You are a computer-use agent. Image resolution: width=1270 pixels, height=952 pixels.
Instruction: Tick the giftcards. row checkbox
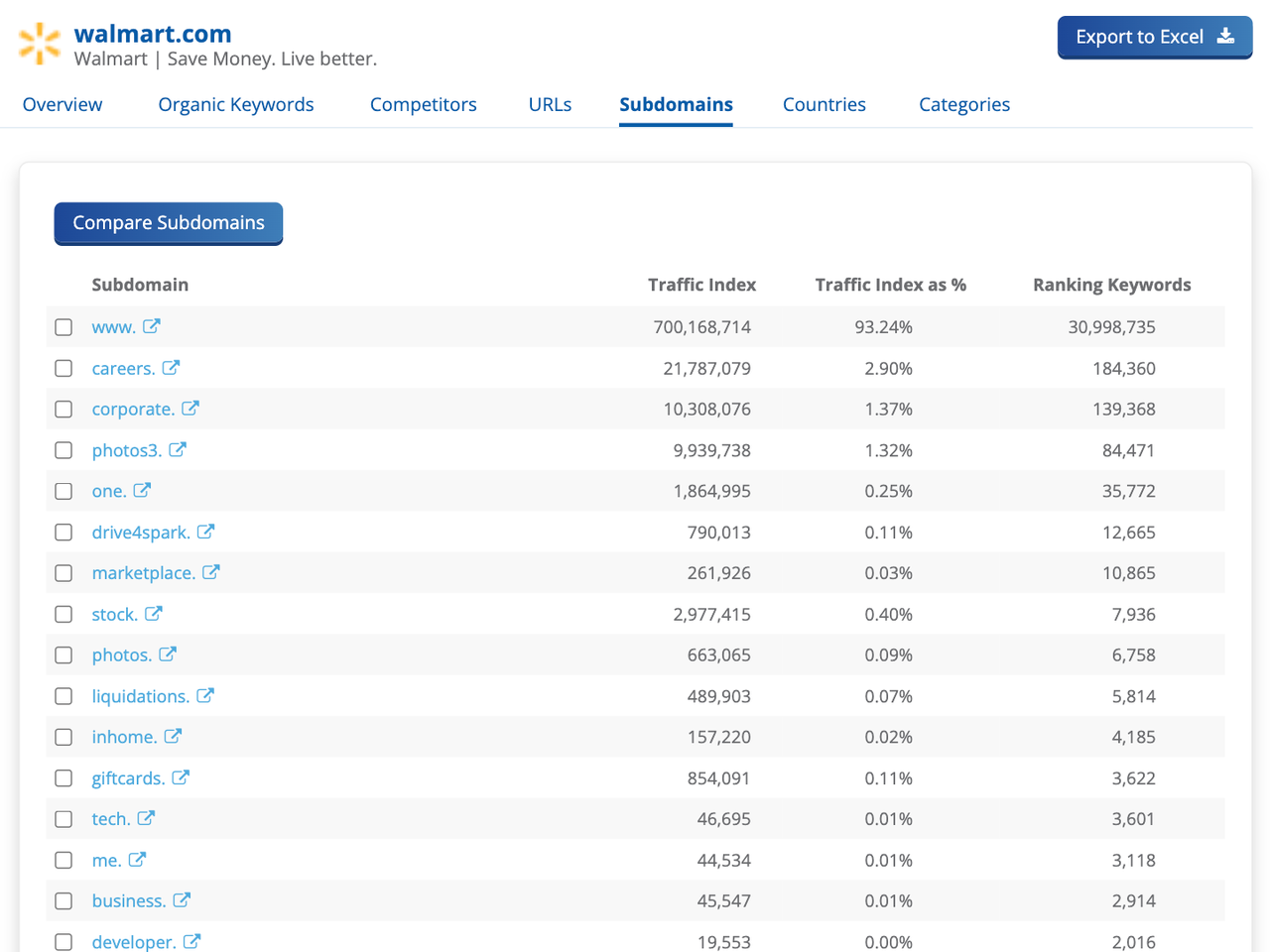(x=63, y=778)
